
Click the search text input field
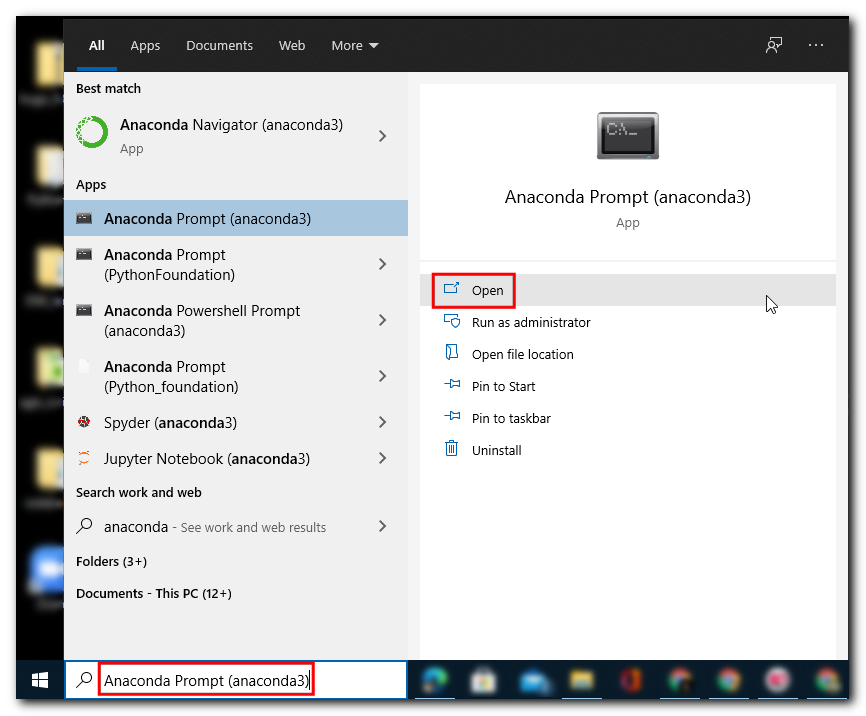pos(236,680)
